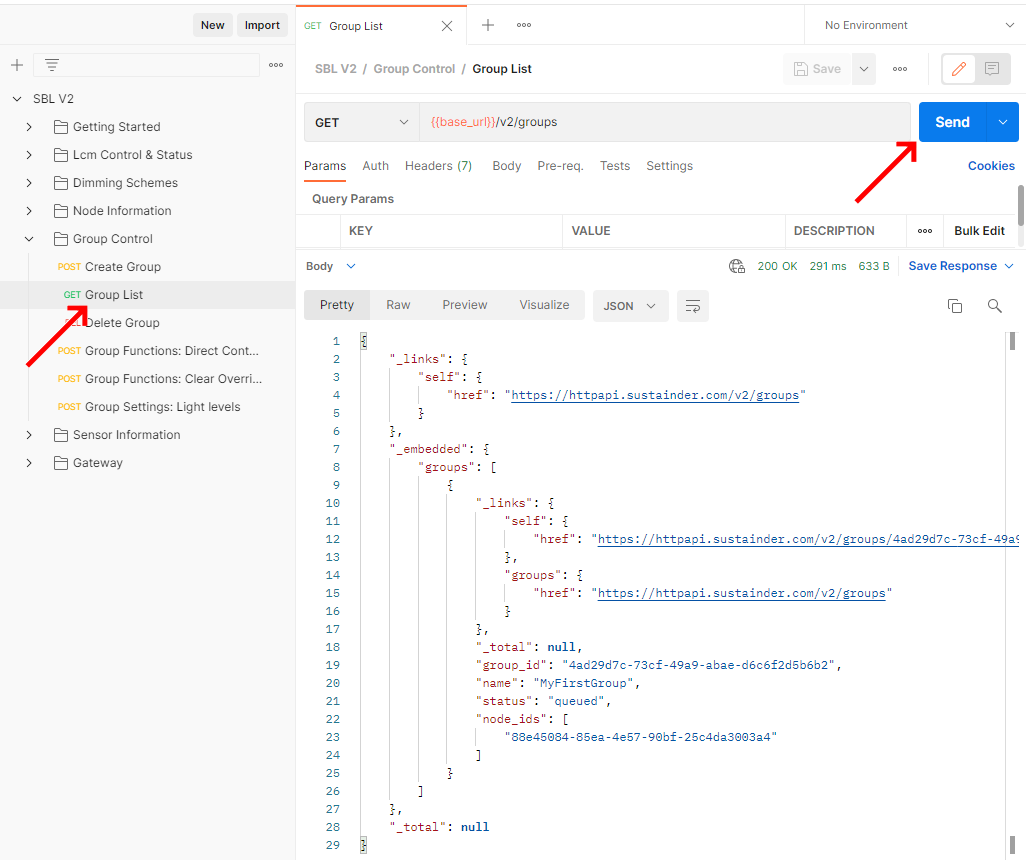The height and width of the screenshot is (860, 1026).
Task: Collapse the Group Control folder
Action: (29, 239)
